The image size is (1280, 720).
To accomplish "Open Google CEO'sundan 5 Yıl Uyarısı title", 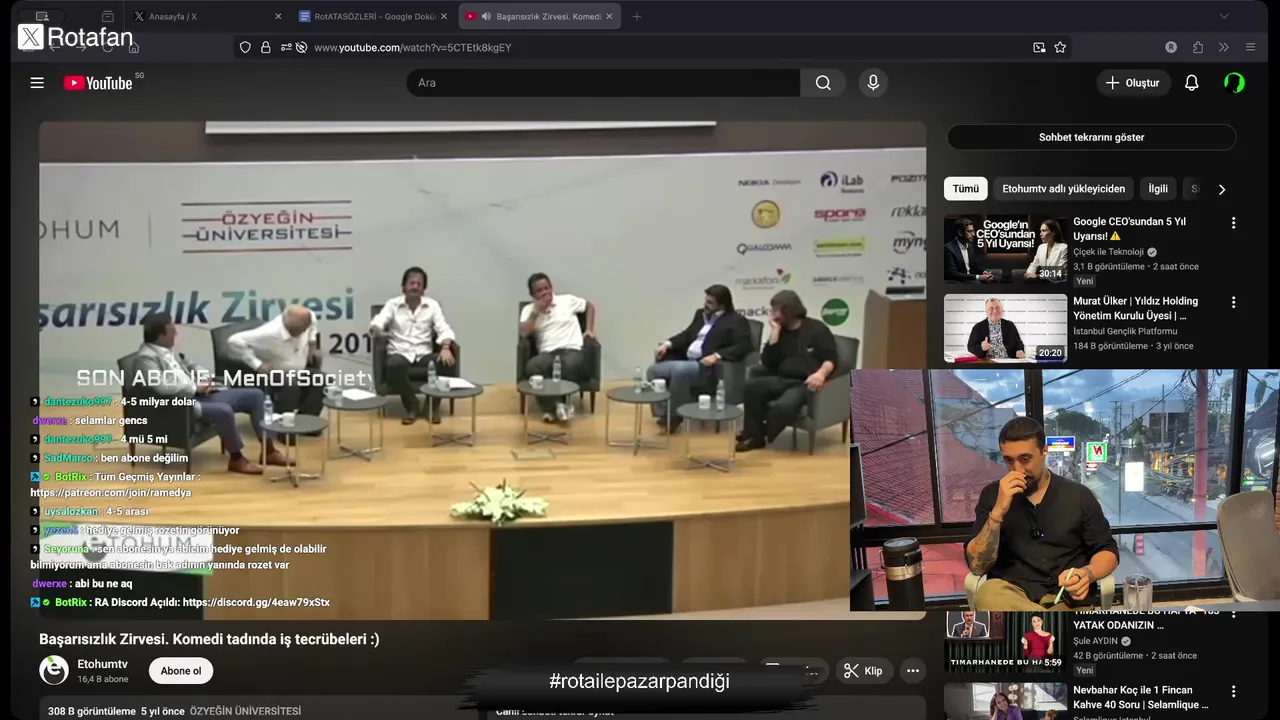I will pyautogui.click(x=1129, y=228).
